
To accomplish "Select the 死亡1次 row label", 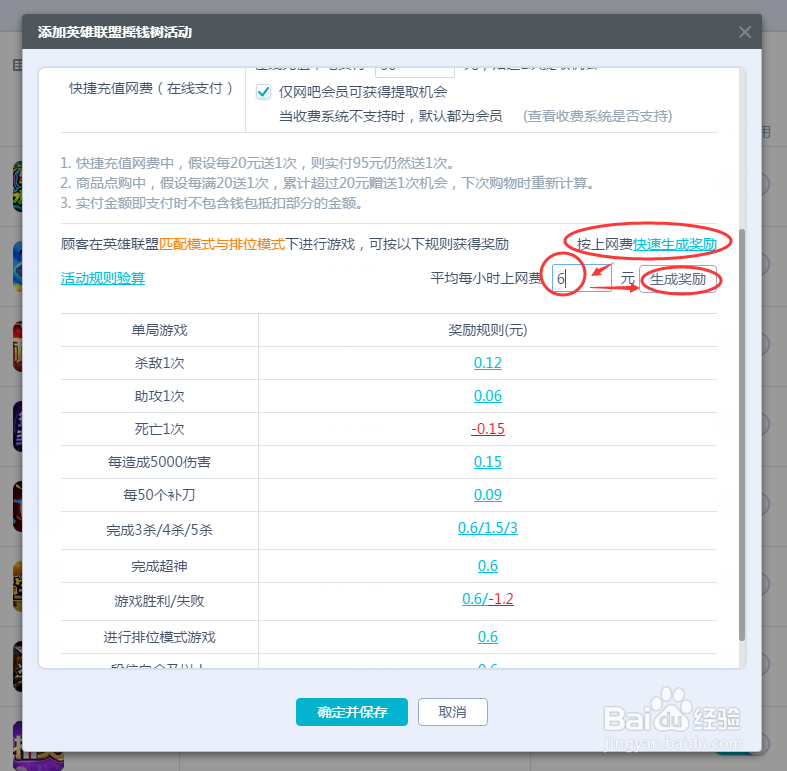I will 159,429.
